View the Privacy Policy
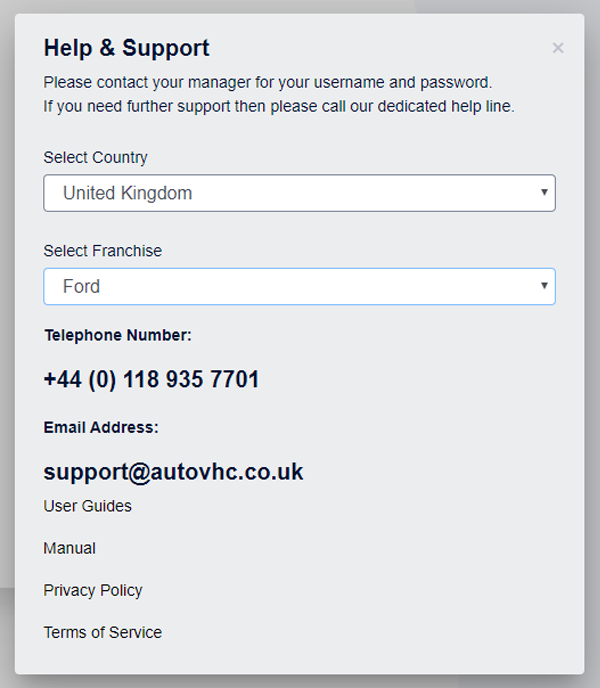Screen dimensions: 600x688 (93, 590)
